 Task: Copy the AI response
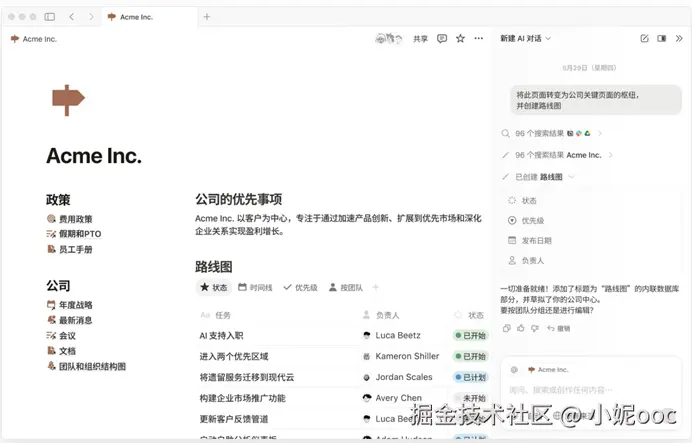click(507, 328)
